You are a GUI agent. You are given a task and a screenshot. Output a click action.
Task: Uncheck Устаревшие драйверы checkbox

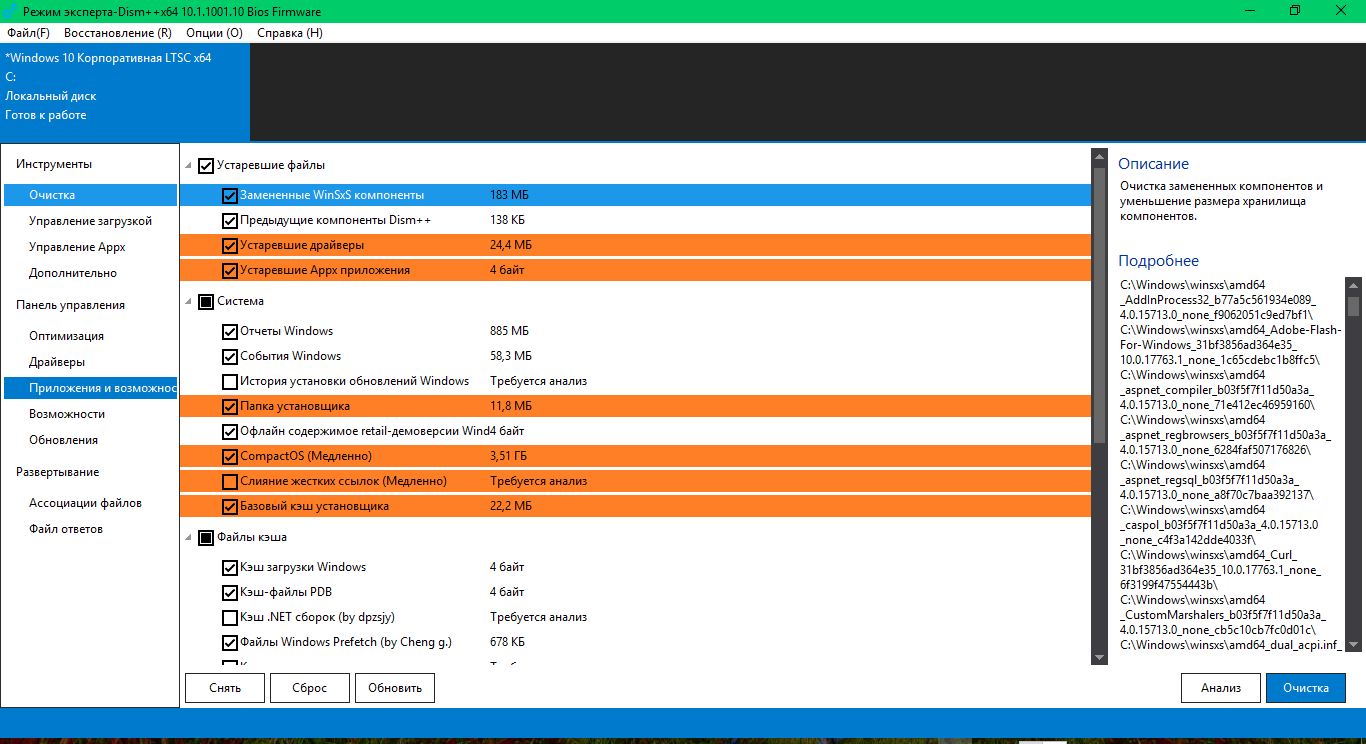(x=229, y=245)
